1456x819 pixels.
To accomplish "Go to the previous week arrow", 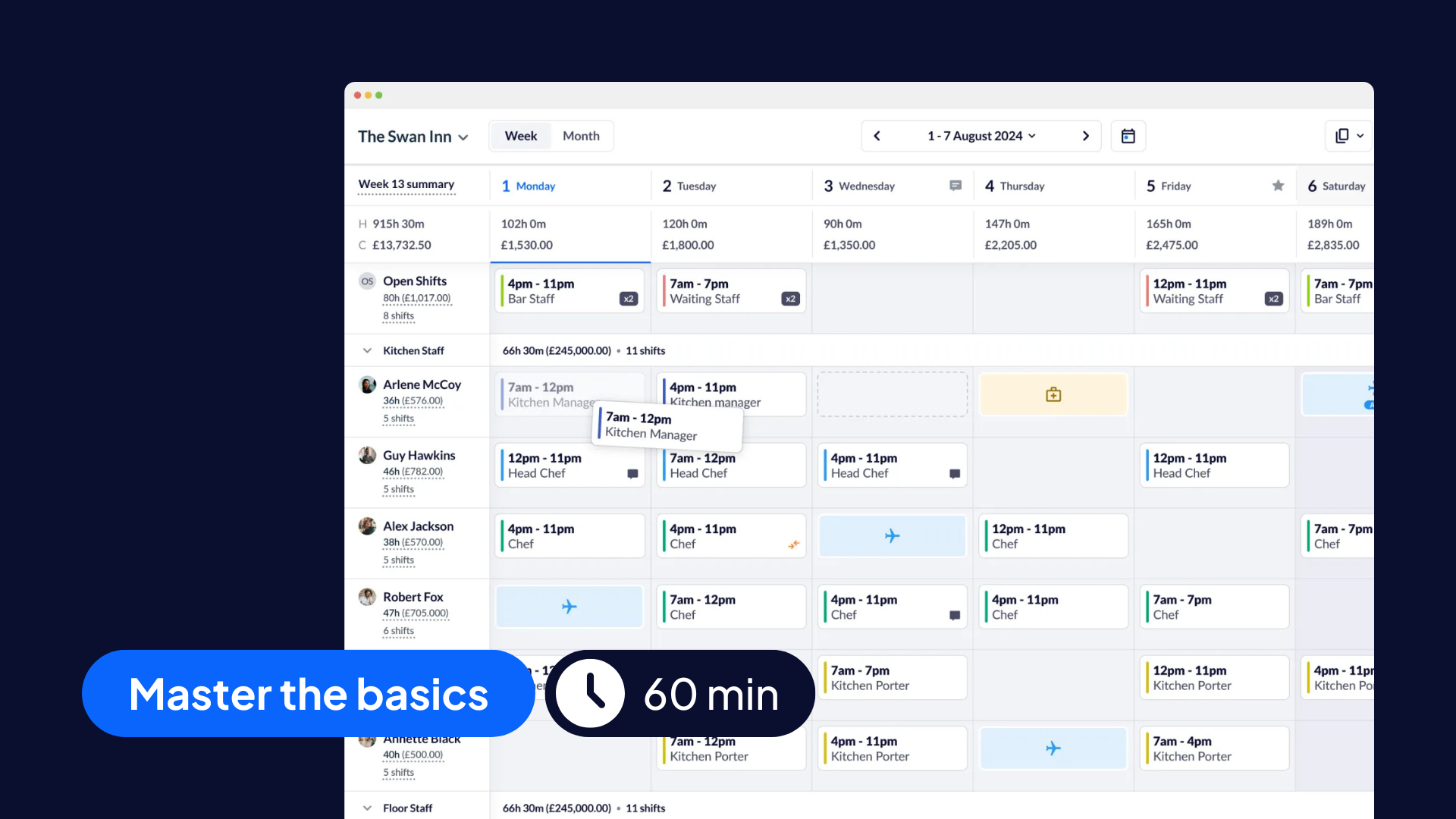I will point(877,136).
